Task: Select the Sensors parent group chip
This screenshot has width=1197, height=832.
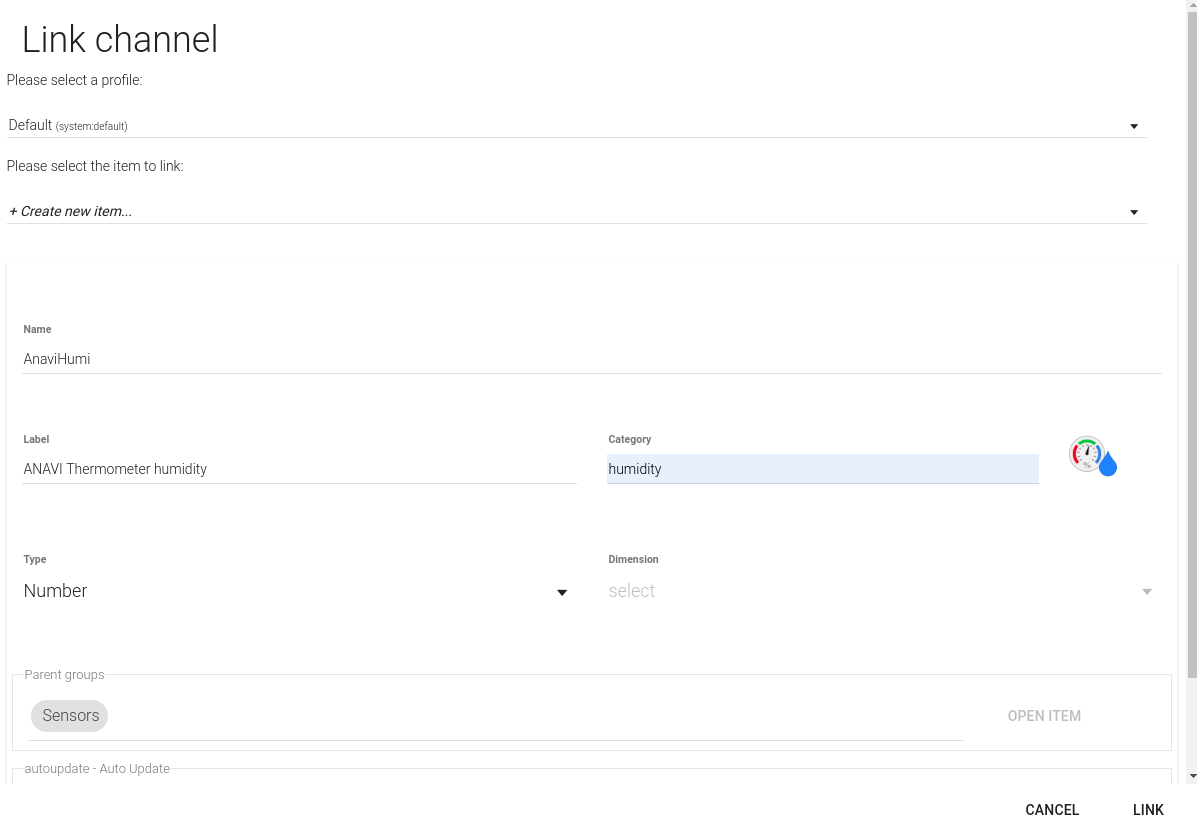Action: point(70,716)
